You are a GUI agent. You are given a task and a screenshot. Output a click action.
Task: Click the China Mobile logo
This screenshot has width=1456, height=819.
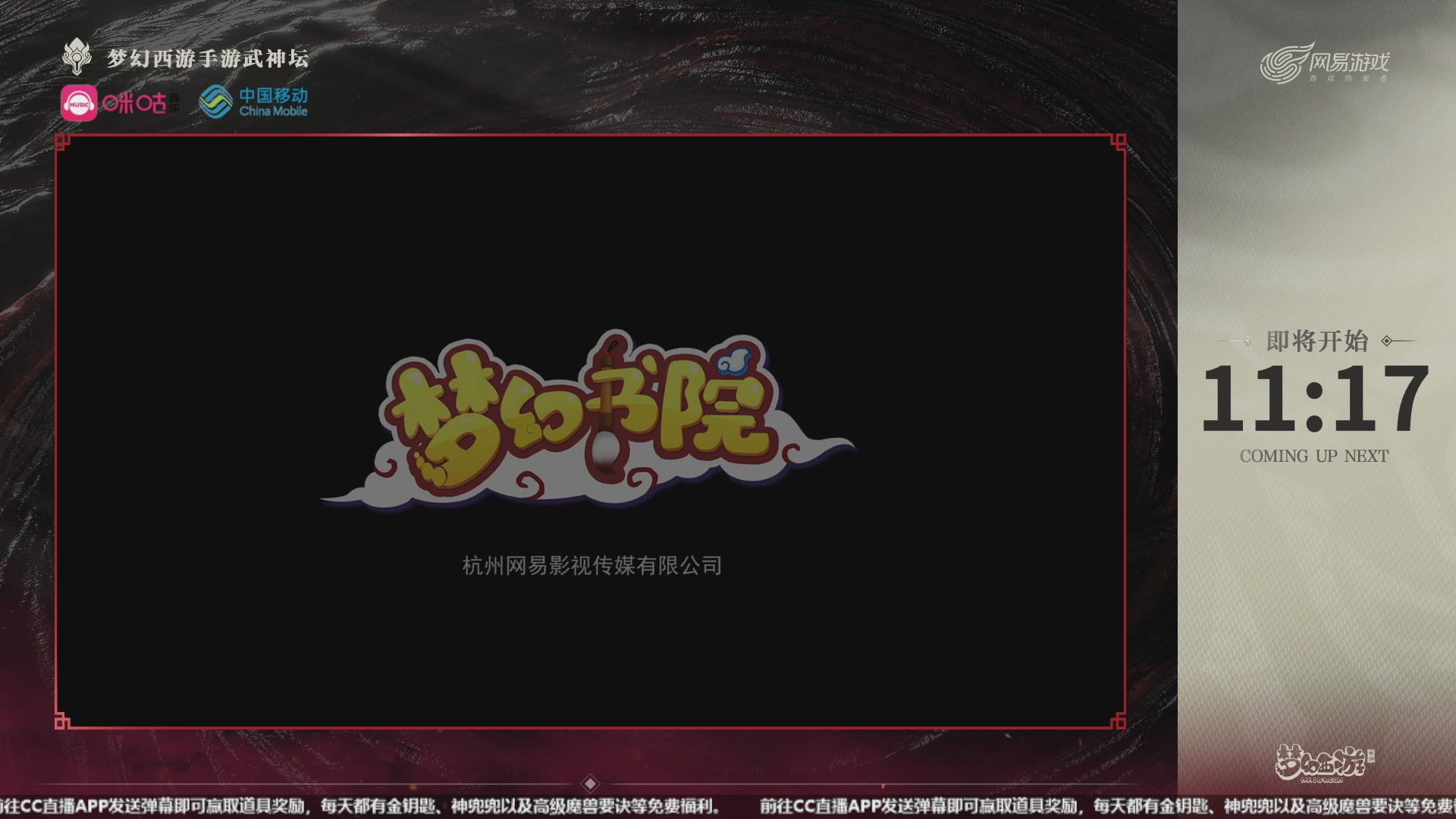coord(253,102)
